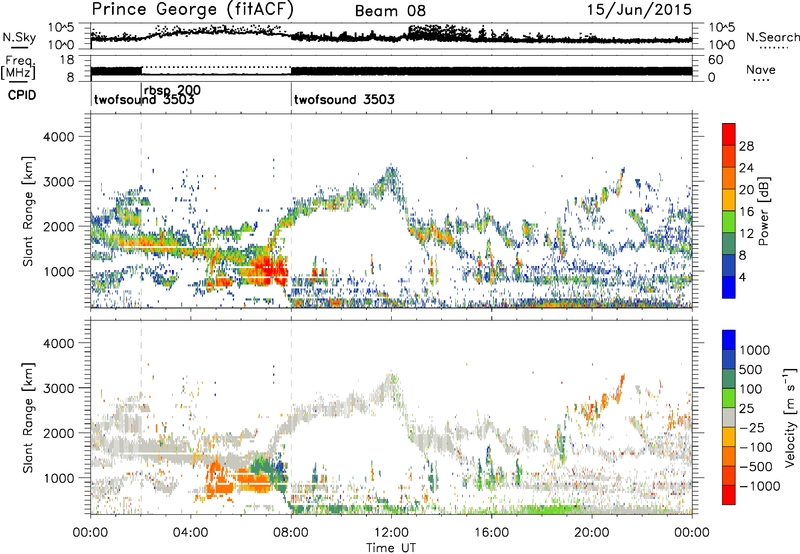
Task: Click the '28' power colorbar tick
Action: pos(746,146)
